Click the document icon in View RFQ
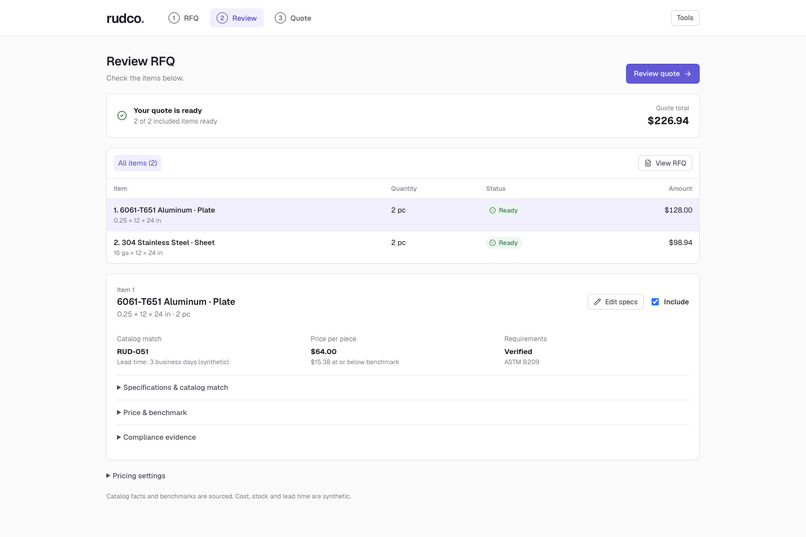The width and height of the screenshot is (806, 537). coord(648,163)
